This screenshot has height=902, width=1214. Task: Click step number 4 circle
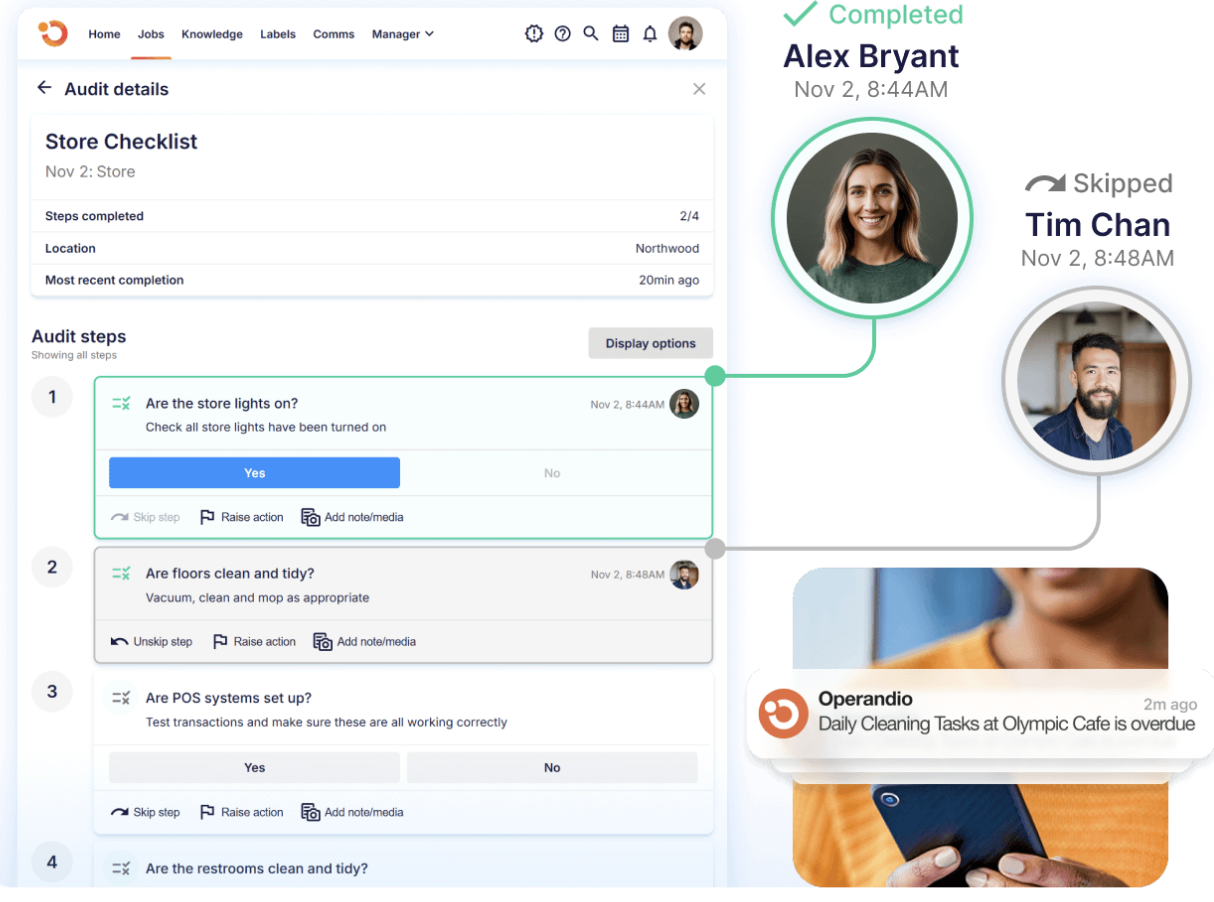[x=52, y=862]
